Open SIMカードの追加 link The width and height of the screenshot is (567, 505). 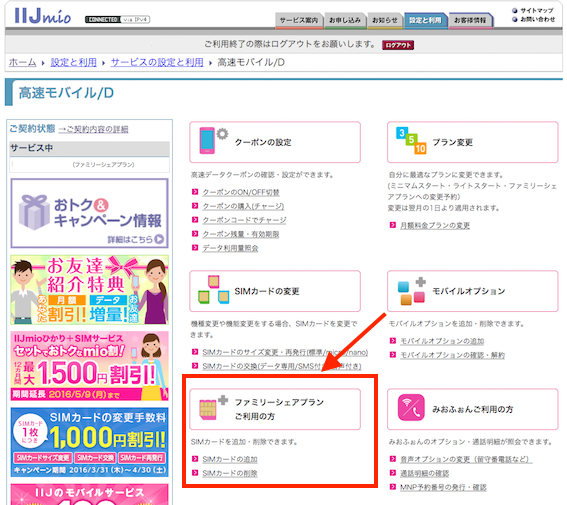point(230,459)
